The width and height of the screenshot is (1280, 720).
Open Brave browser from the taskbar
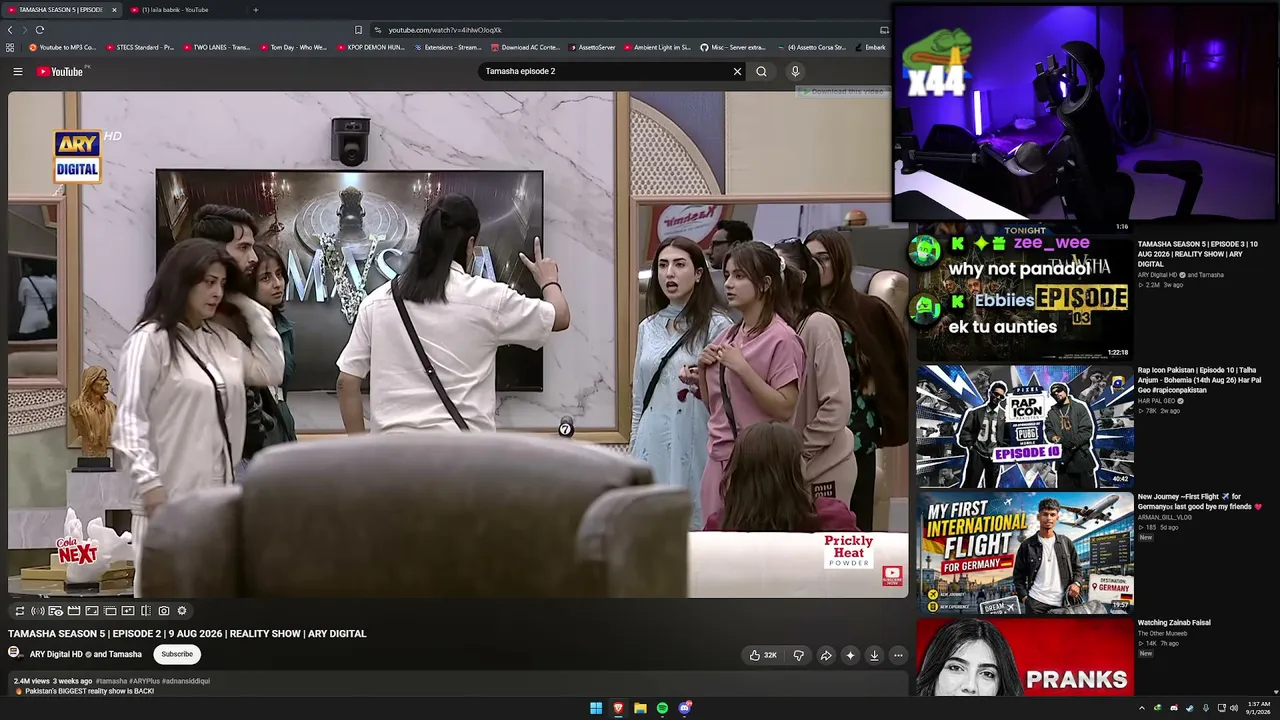click(618, 708)
